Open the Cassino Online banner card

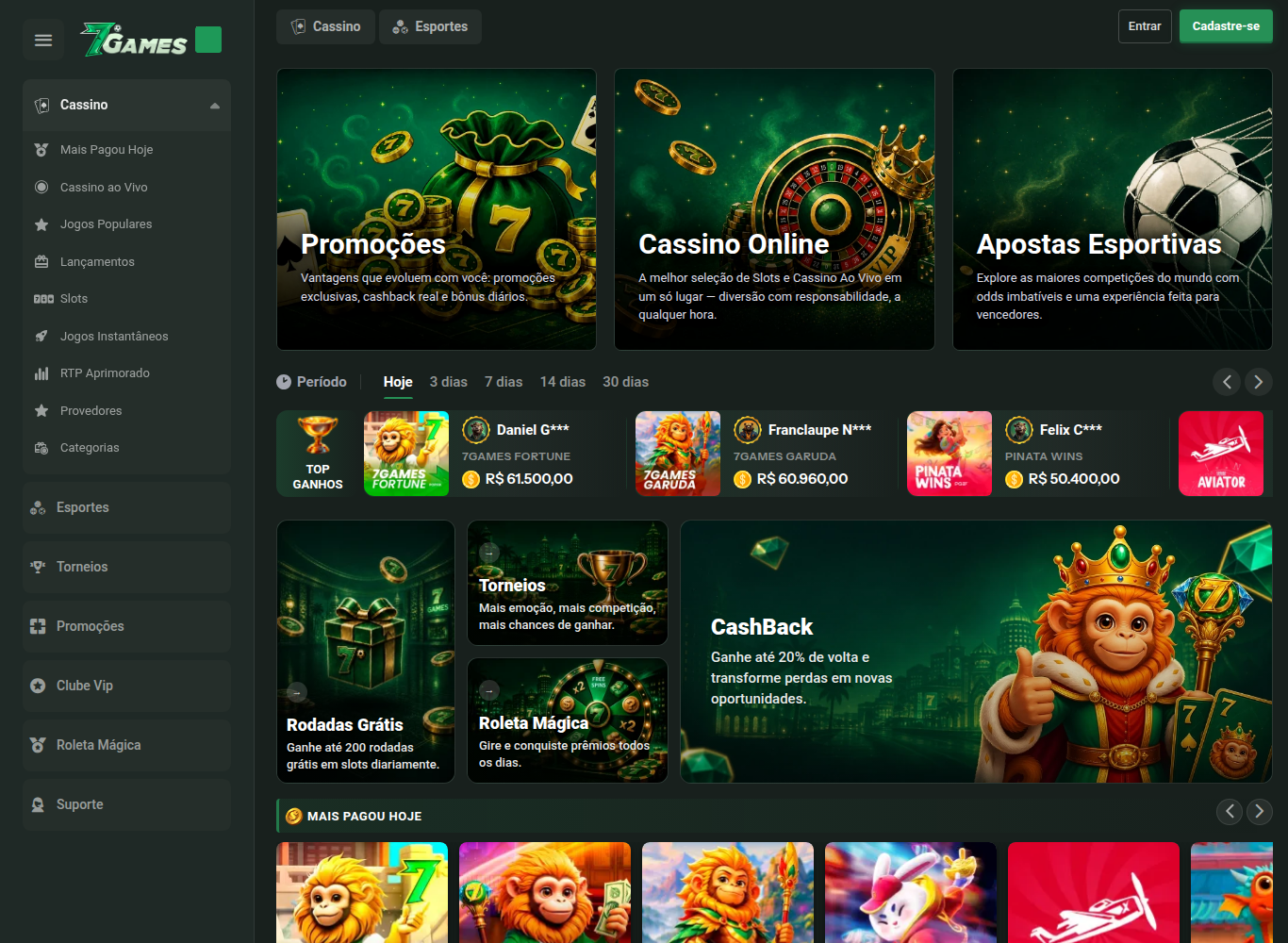click(774, 209)
